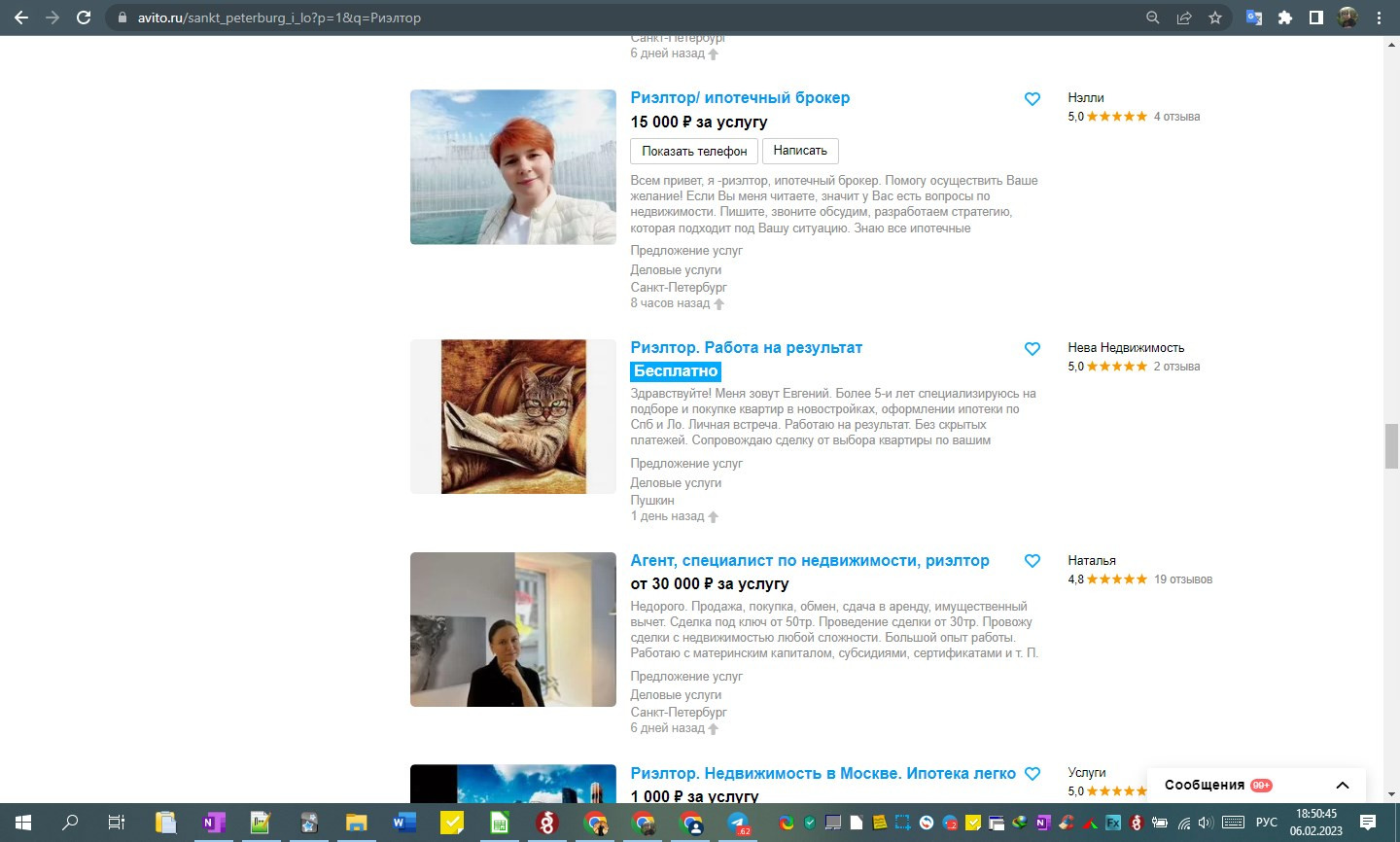Open the extensions puzzle menu

pos(1285,18)
